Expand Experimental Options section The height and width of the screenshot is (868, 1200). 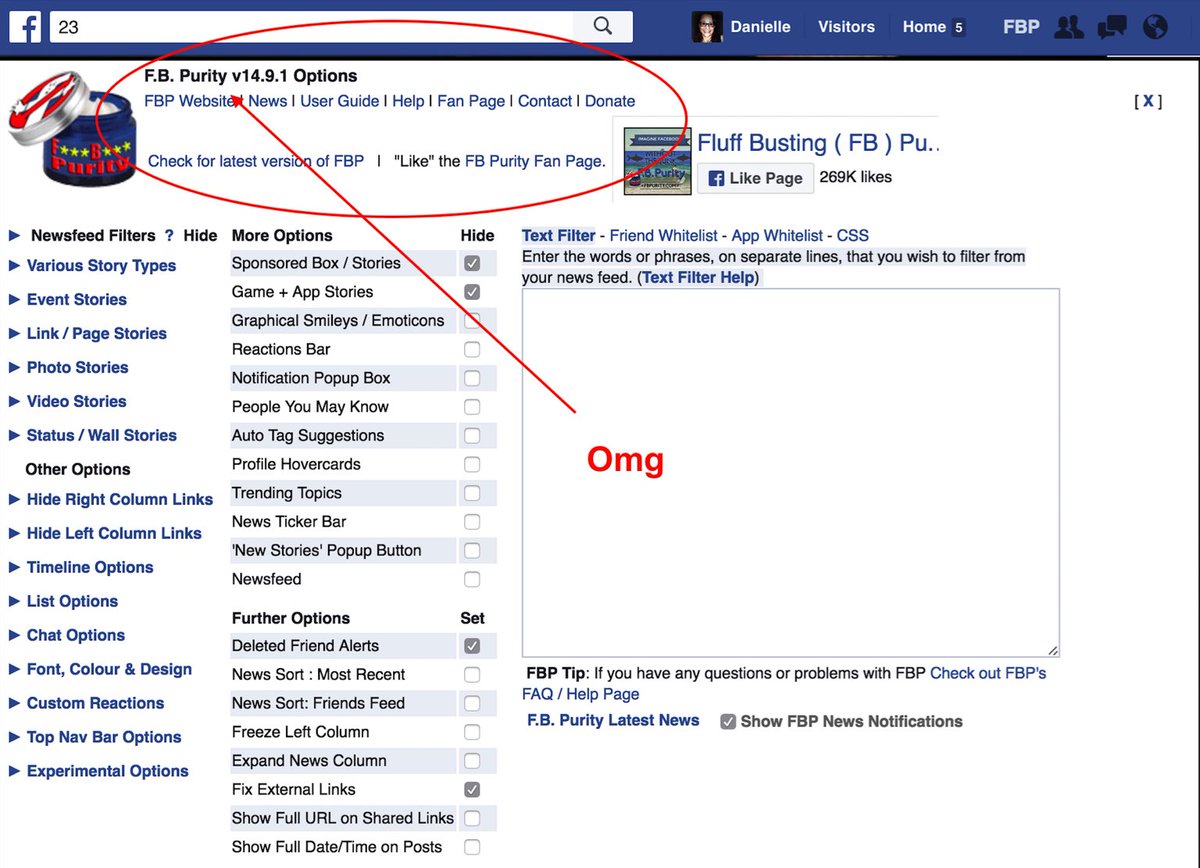(x=108, y=772)
